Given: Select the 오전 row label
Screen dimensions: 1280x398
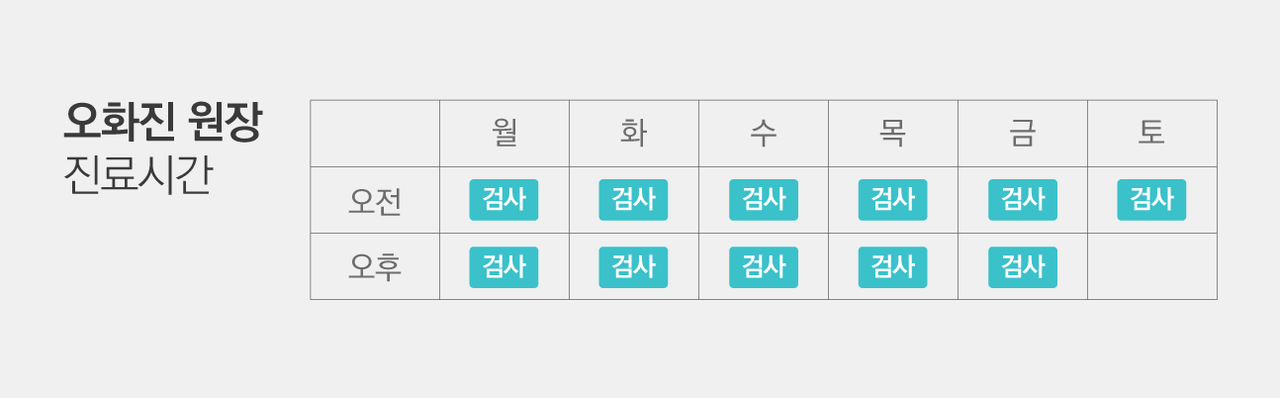Looking at the screenshot, I should (375, 201).
